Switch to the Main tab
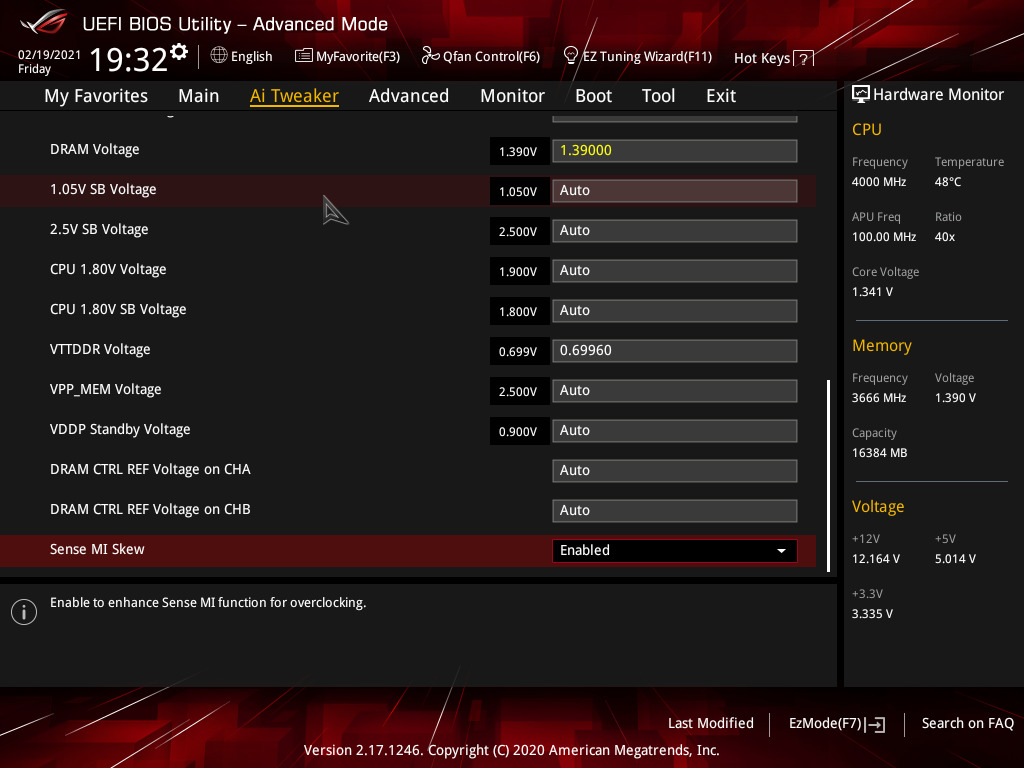Viewport: 1024px width, 768px height. click(x=199, y=96)
